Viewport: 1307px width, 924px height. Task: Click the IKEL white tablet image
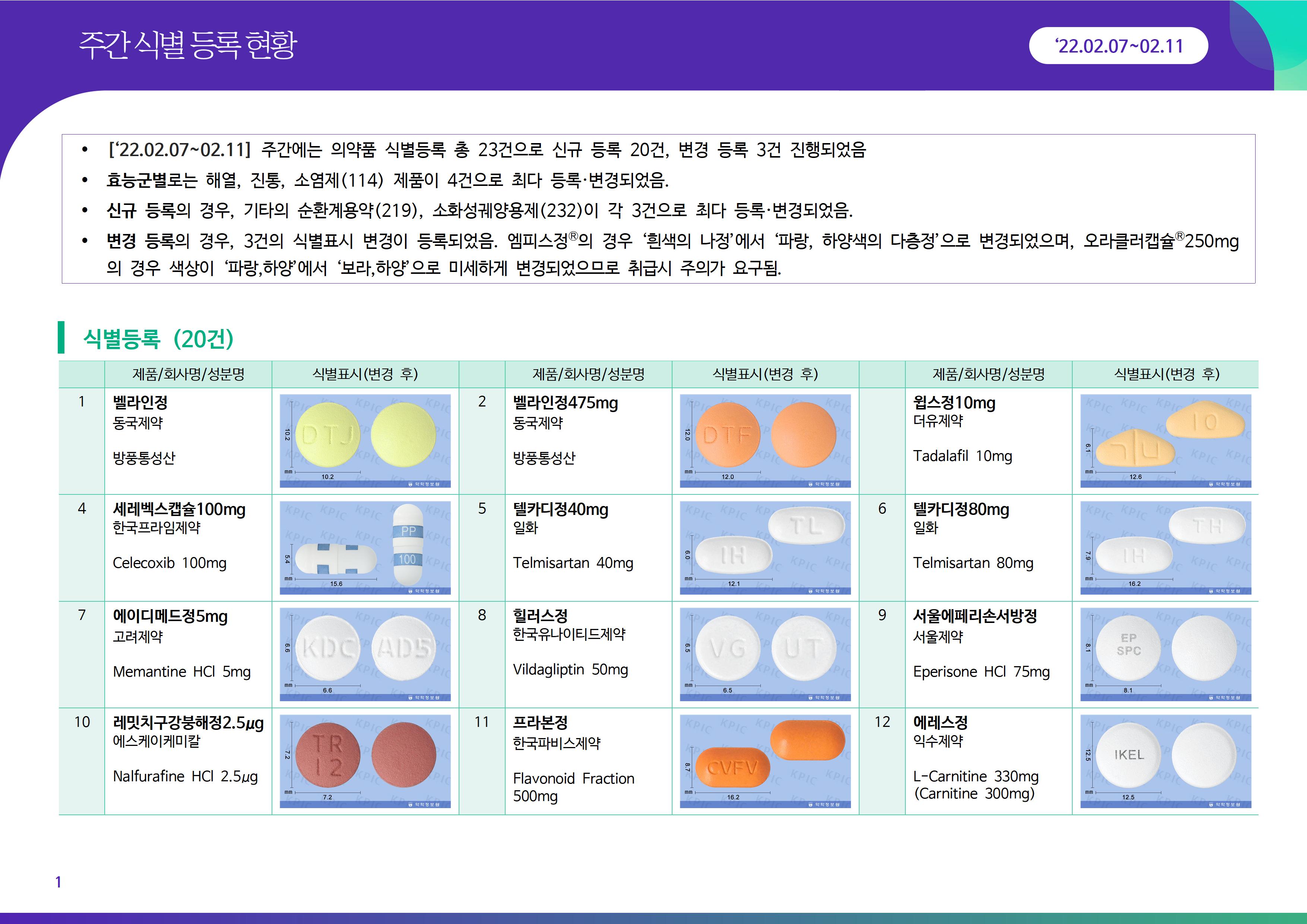tap(1165, 760)
